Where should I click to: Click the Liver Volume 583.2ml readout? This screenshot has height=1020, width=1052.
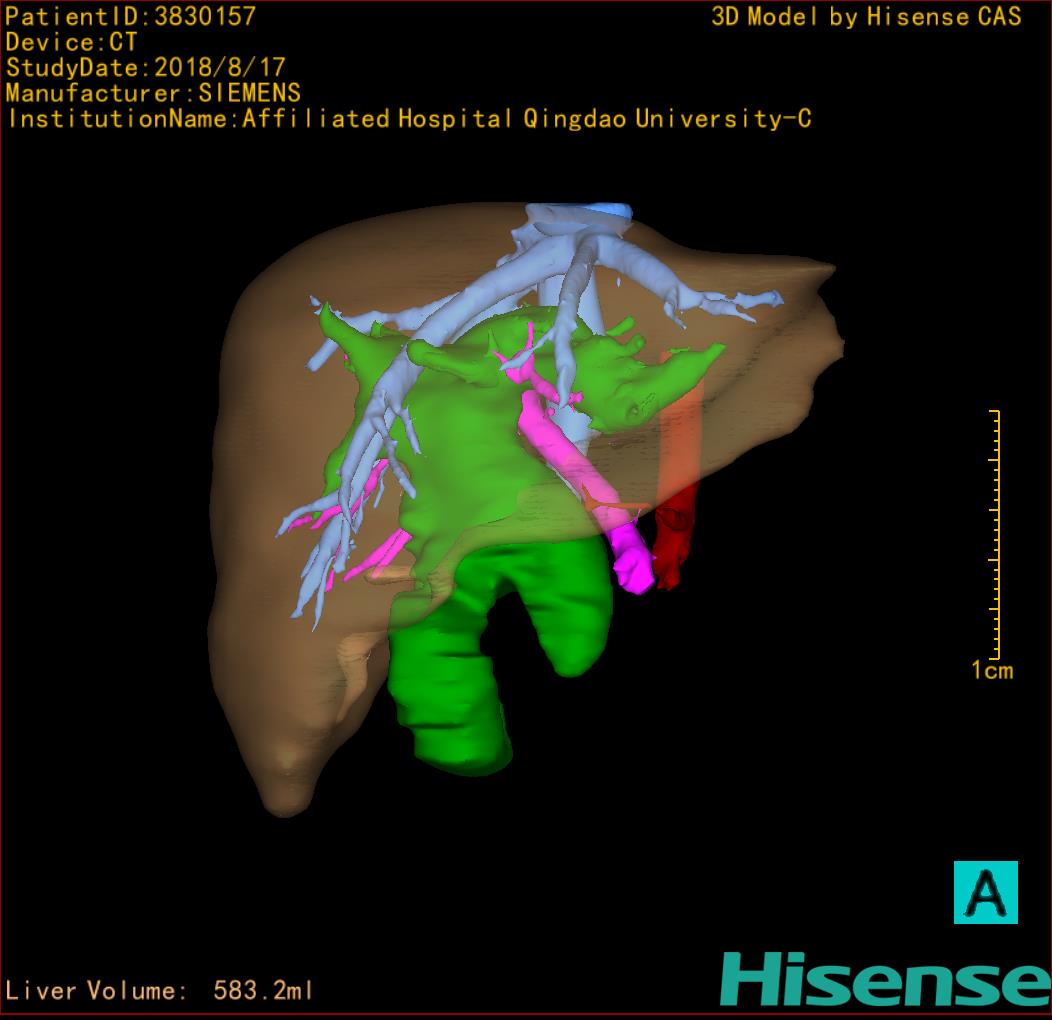[160, 991]
